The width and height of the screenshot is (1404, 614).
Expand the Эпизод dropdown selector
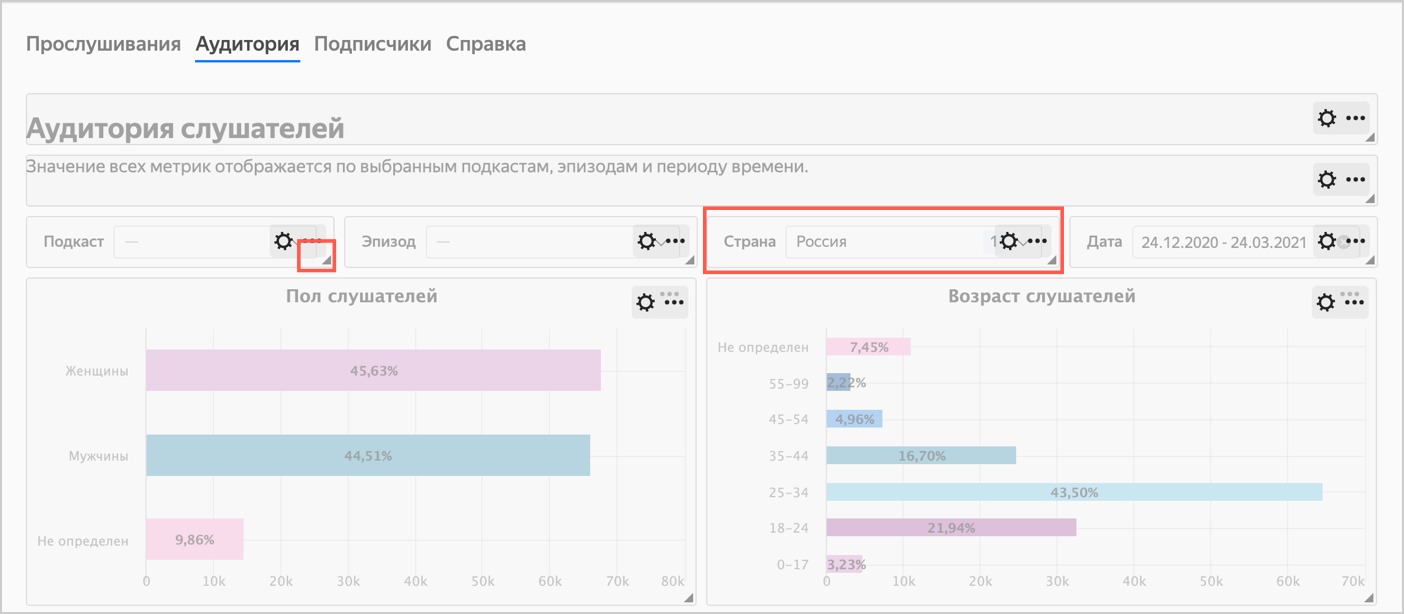tap(530, 242)
